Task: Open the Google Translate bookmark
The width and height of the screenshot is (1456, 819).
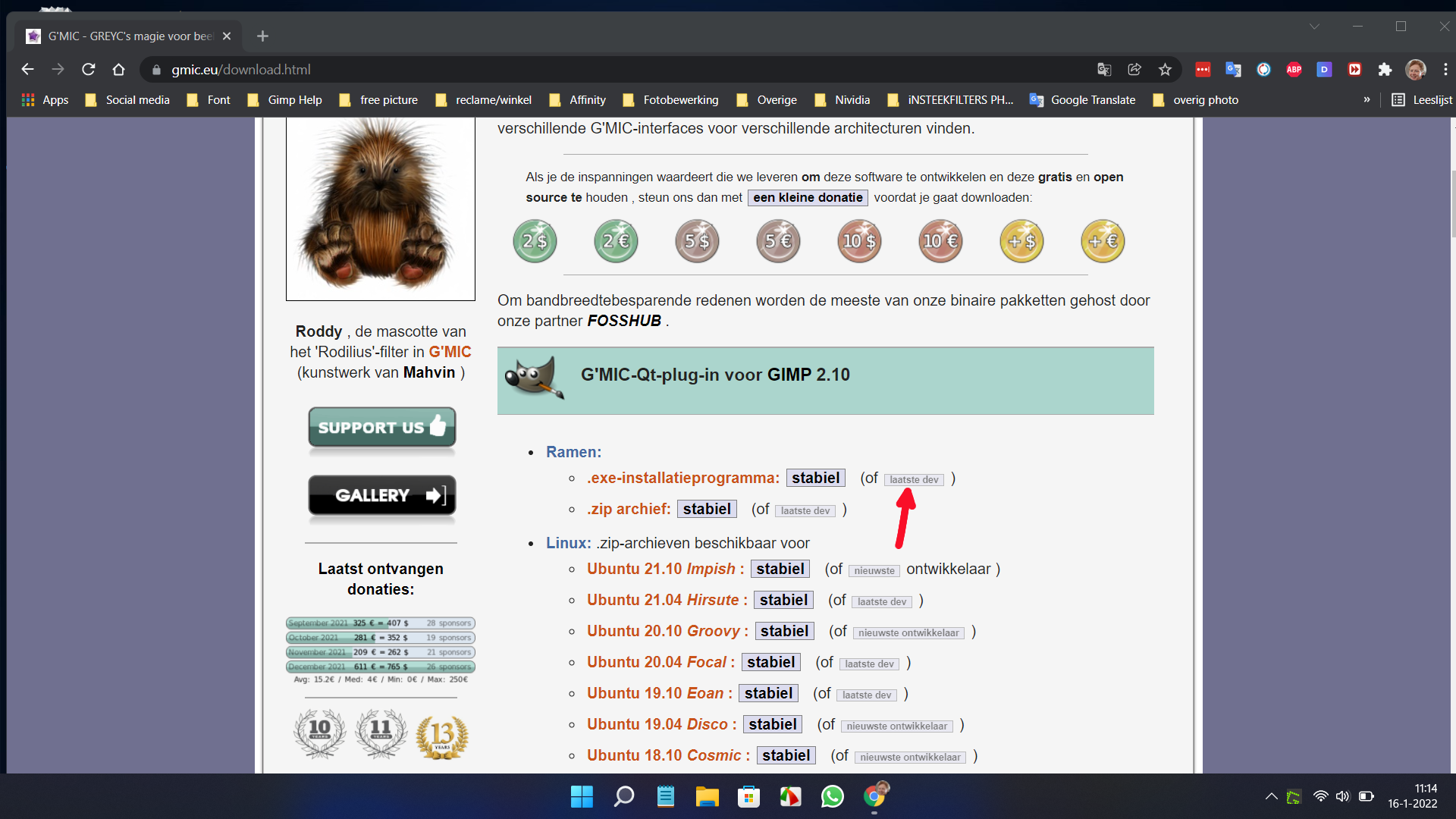Action: pyautogui.click(x=1082, y=99)
